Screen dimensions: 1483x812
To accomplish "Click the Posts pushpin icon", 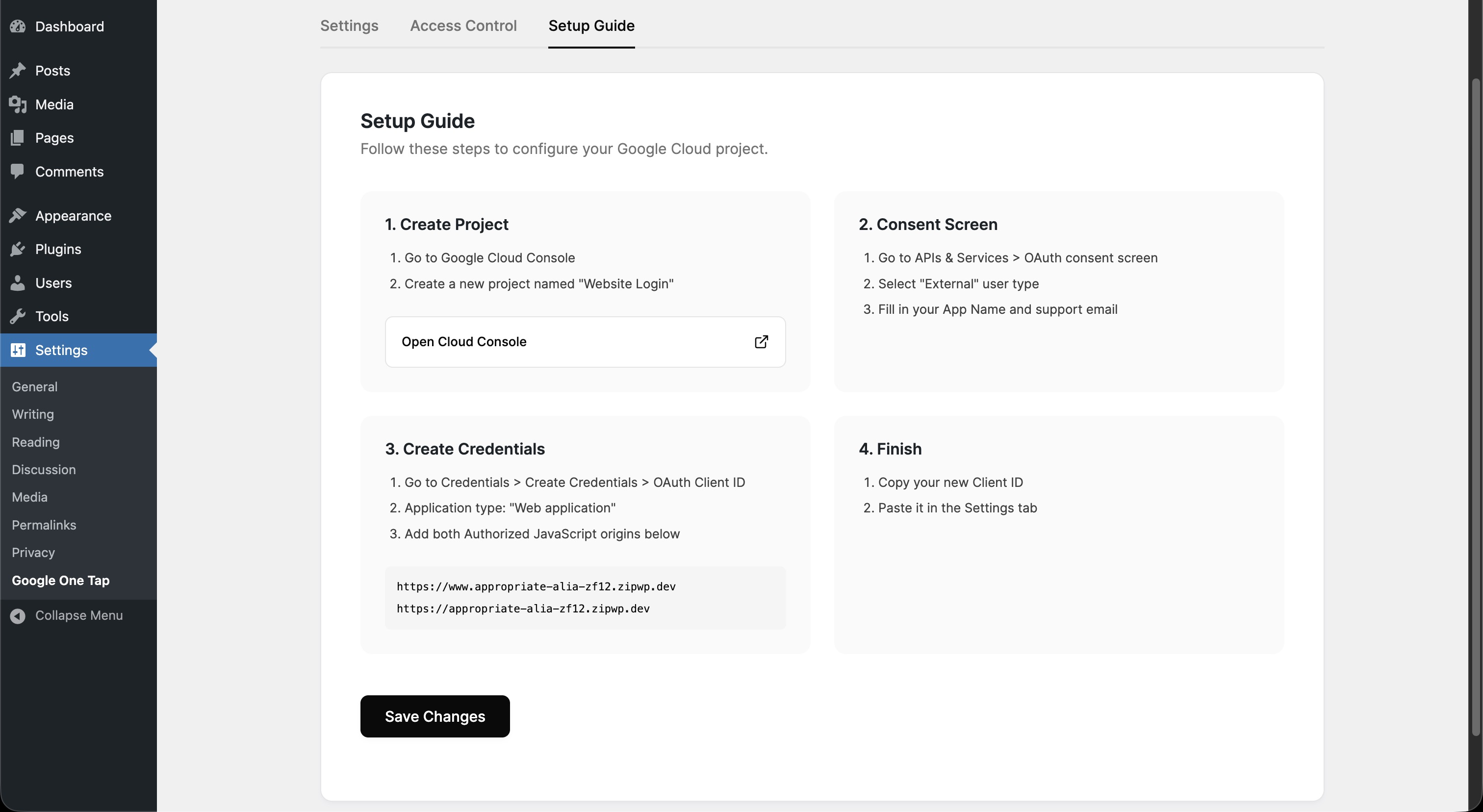I will point(18,71).
